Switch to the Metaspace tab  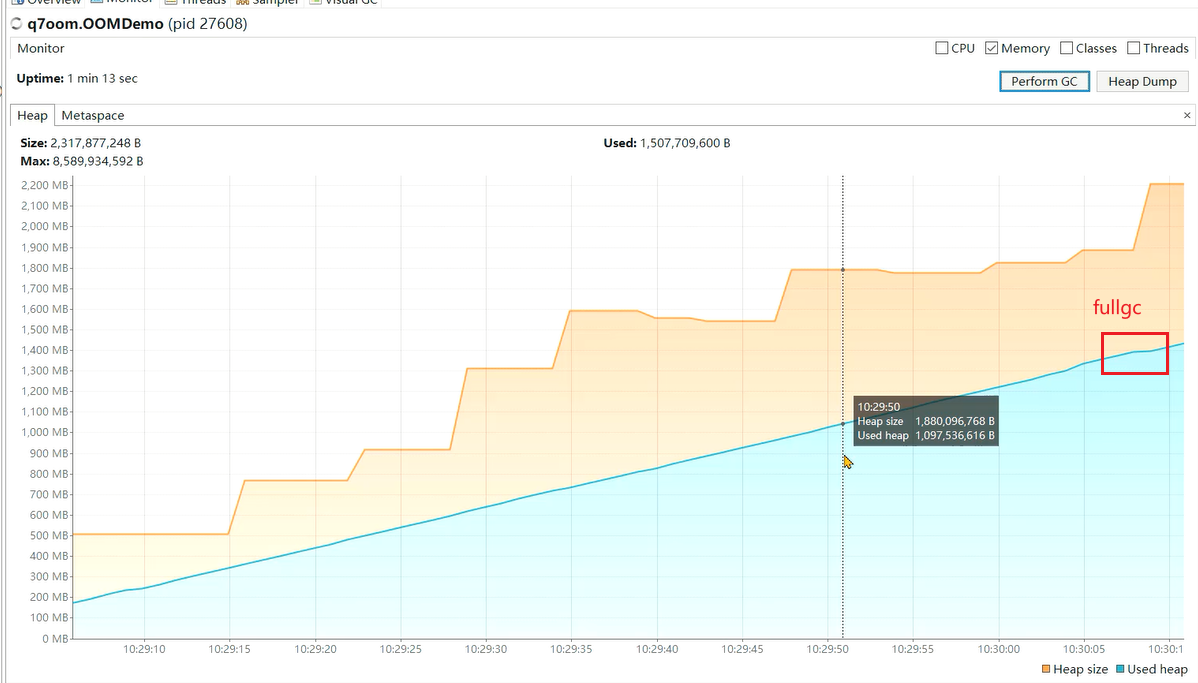pyautogui.click(x=93, y=116)
